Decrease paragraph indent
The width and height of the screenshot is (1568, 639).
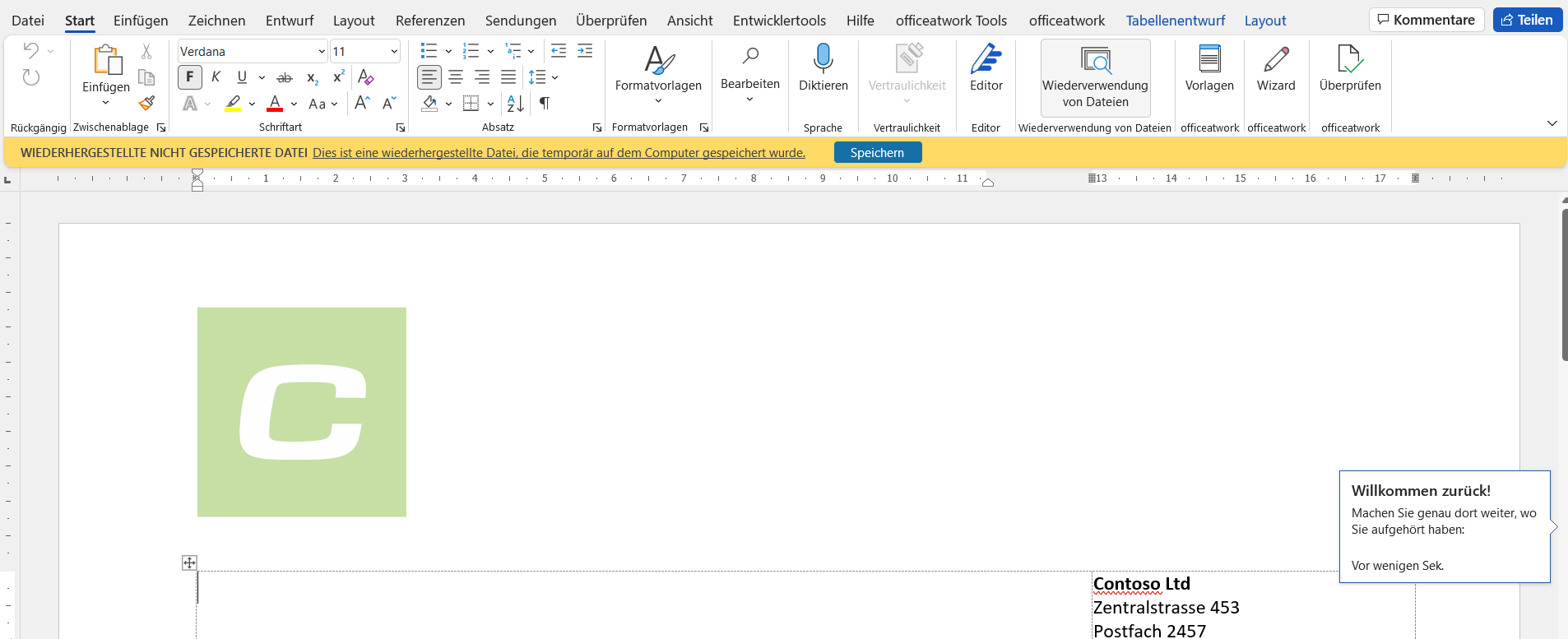coord(559,51)
